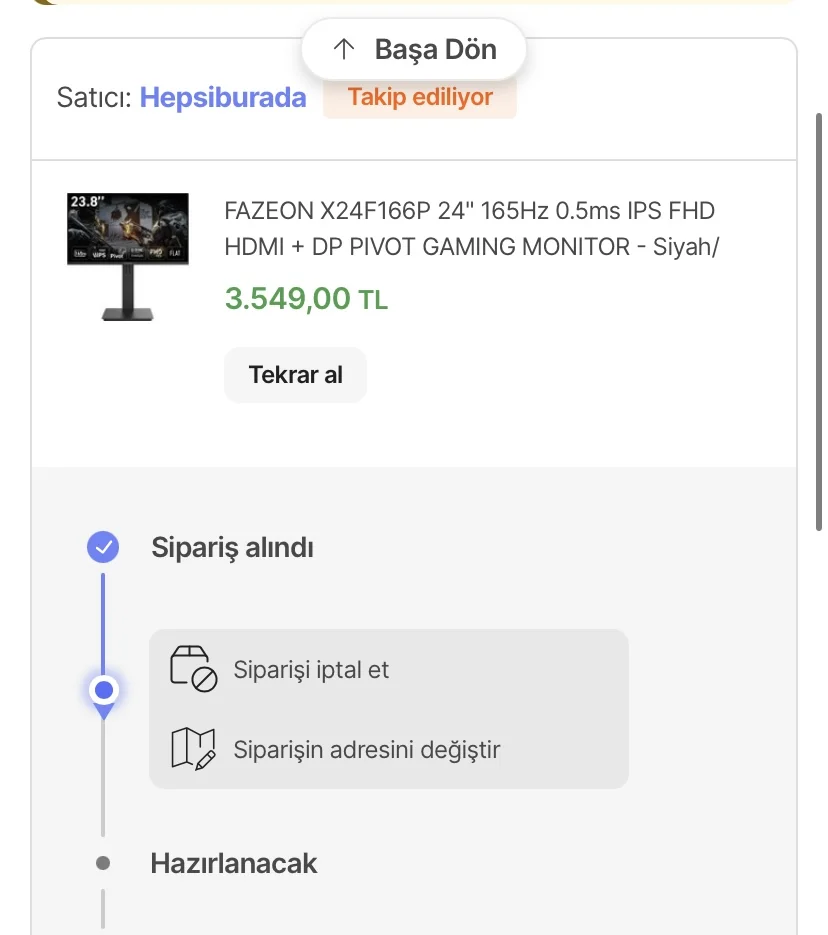
Task: Open the Hepsiburada seller link
Action: [x=223, y=98]
